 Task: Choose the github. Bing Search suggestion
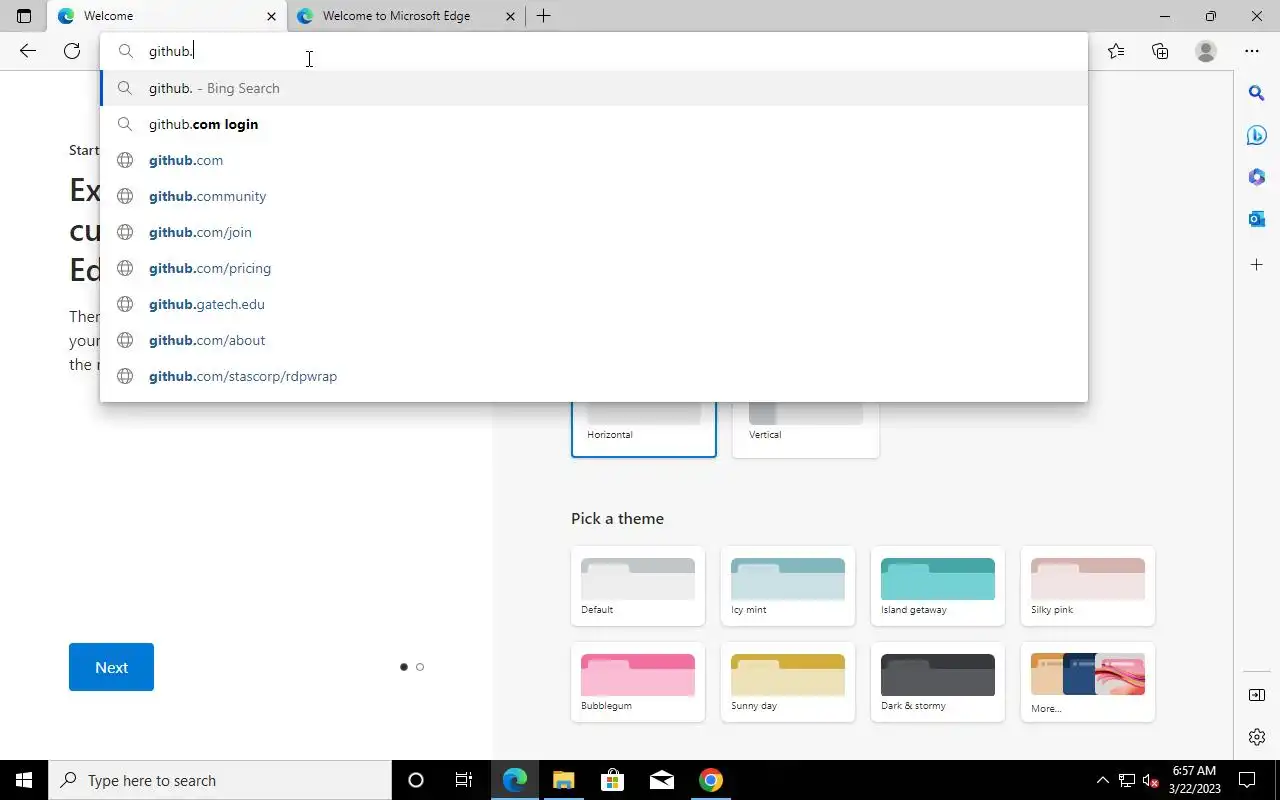(x=594, y=88)
